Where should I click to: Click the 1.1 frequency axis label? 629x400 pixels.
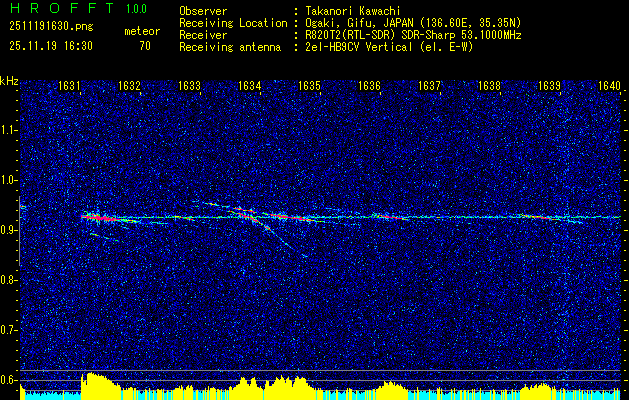[x=9, y=130]
